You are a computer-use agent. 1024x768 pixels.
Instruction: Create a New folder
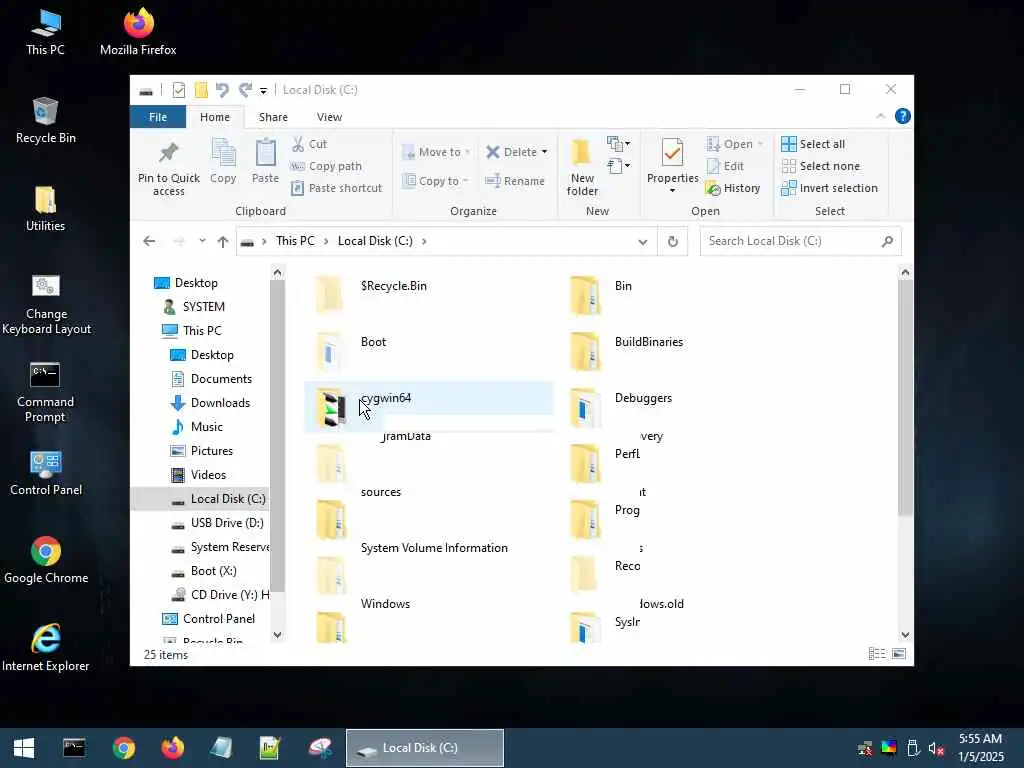pyautogui.click(x=582, y=167)
